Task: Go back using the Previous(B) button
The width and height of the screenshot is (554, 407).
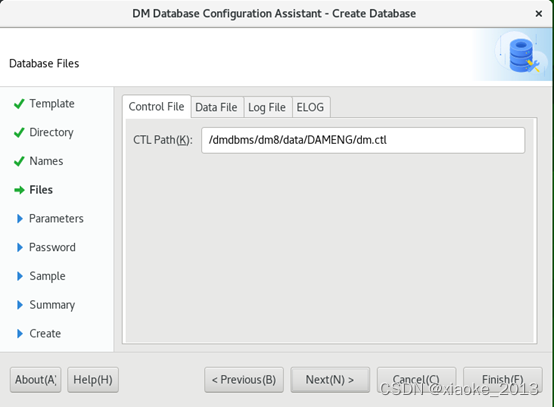Action: (244, 380)
